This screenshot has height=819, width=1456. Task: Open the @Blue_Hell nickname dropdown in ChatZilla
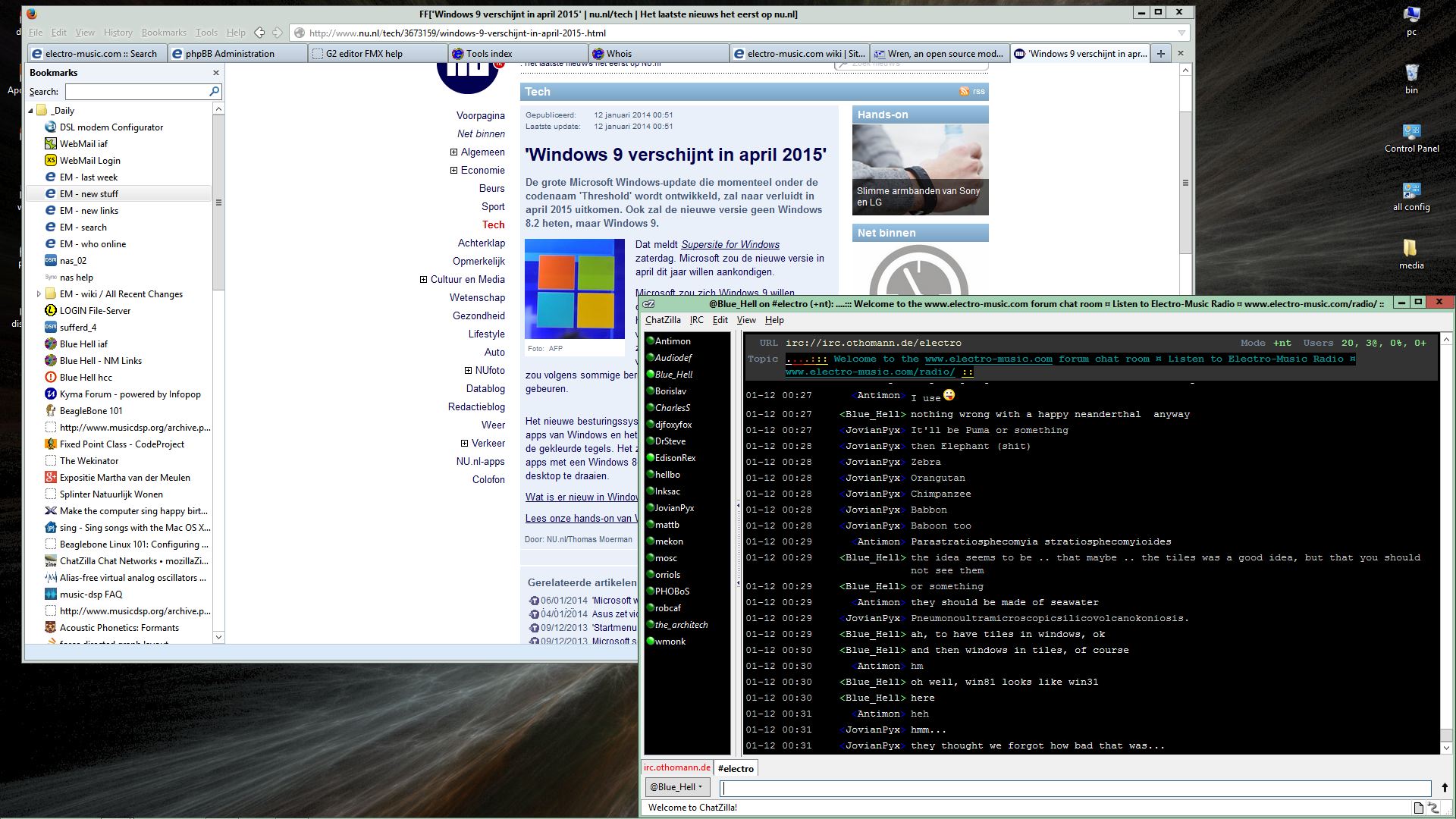coord(676,787)
